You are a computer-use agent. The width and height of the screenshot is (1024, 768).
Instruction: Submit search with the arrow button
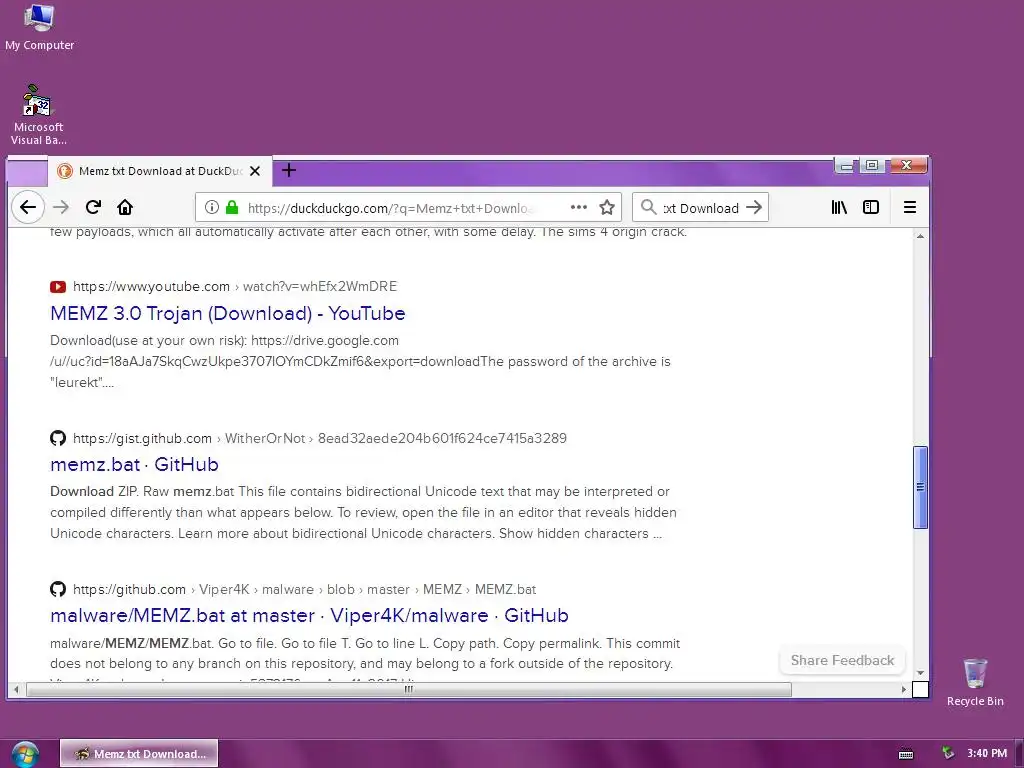point(754,208)
